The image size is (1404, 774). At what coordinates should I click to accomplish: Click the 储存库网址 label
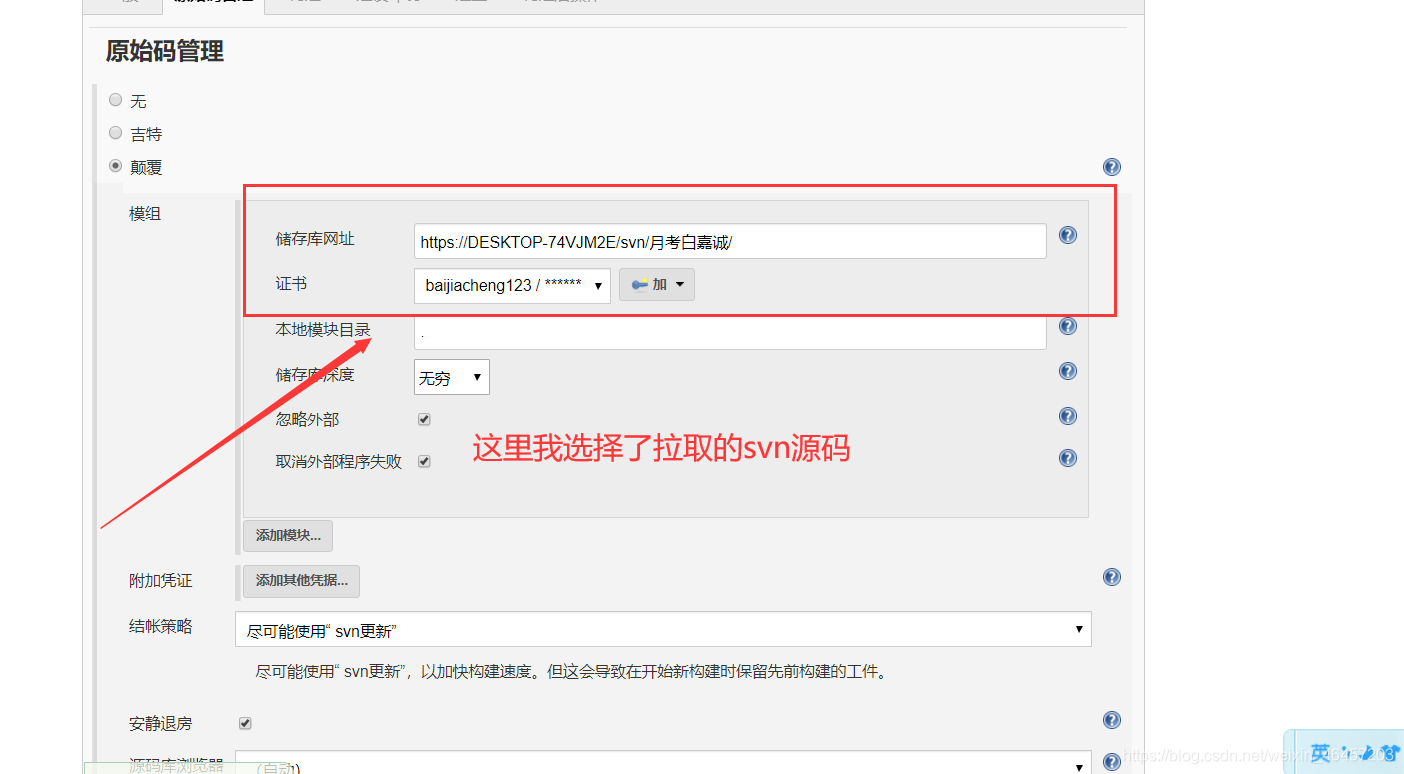[315, 239]
